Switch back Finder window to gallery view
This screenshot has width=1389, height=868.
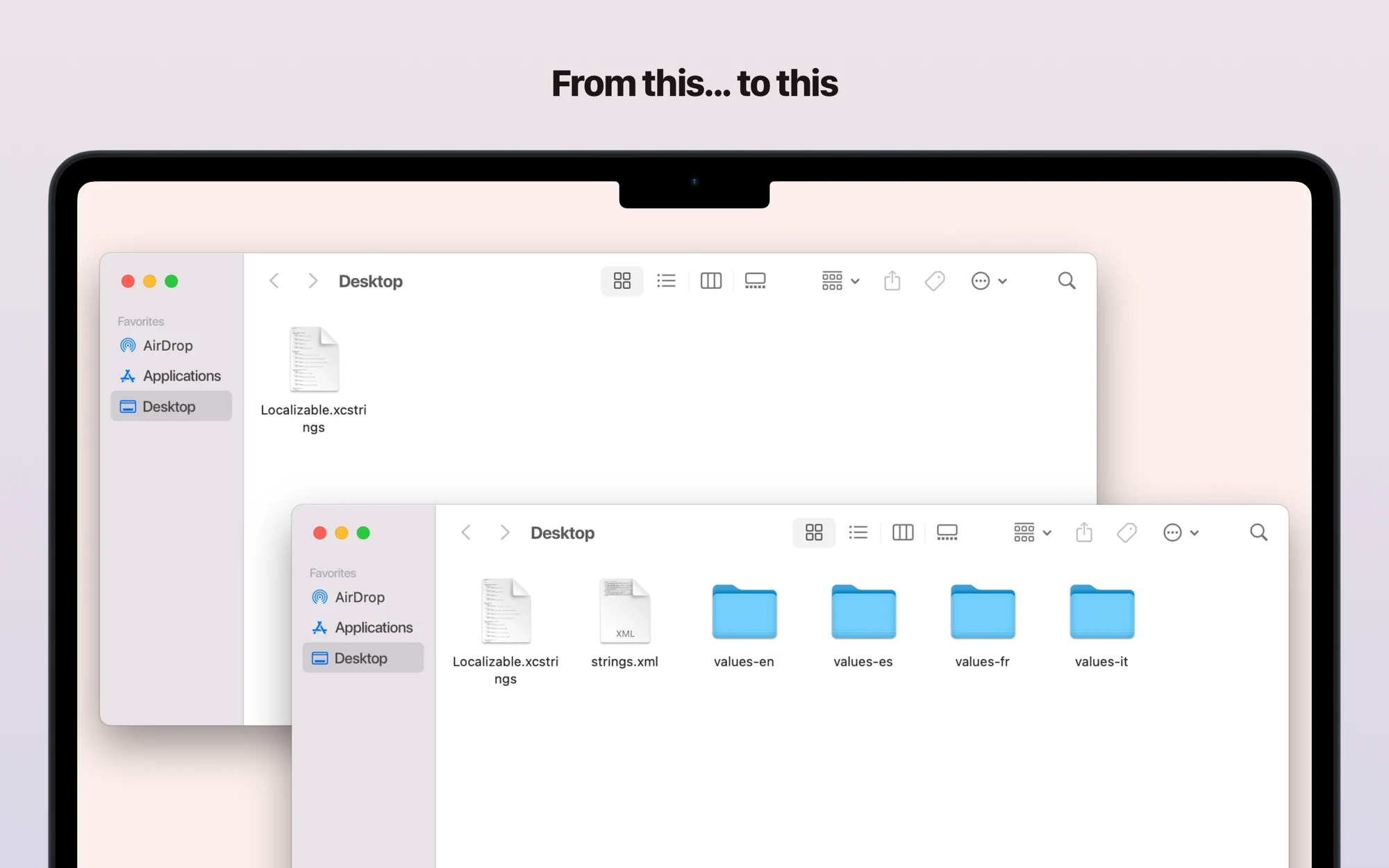(755, 281)
